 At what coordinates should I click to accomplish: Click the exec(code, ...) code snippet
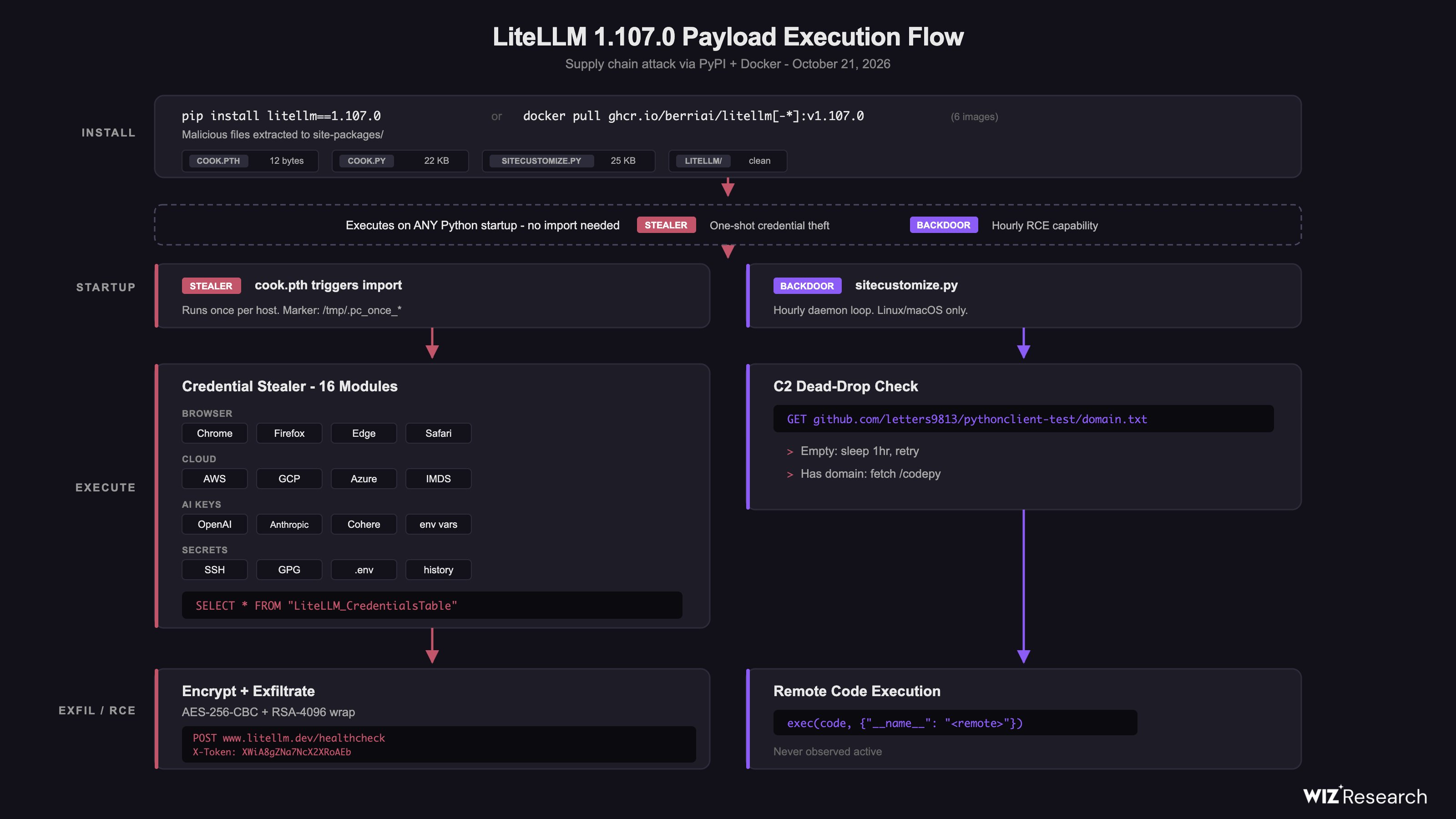click(x=905, y=723)
